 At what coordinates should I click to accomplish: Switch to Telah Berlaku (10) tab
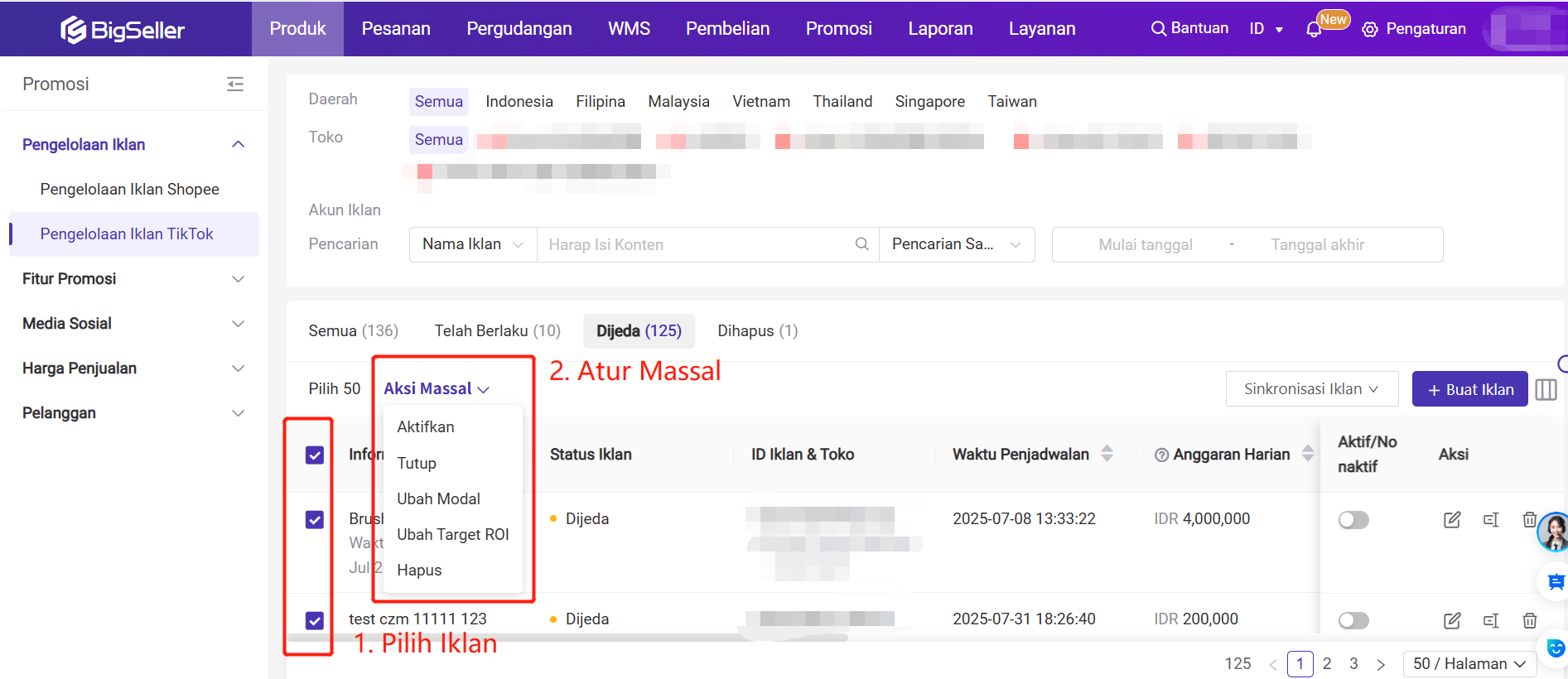point(497,331)
